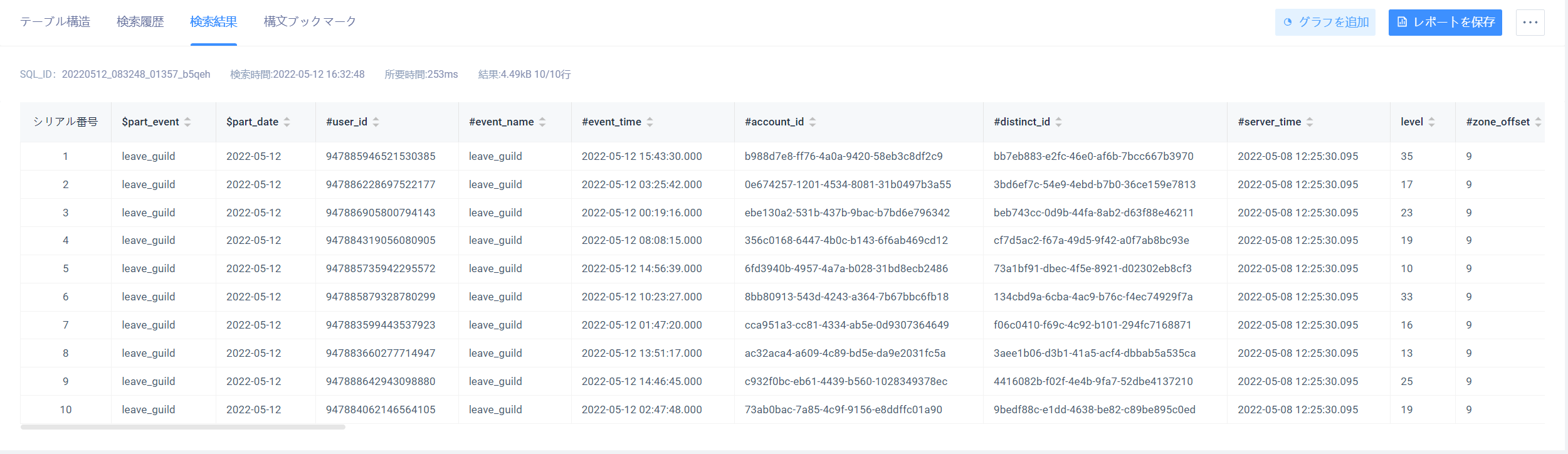This screenshot has height=454, width=1568.
Task: Sort by $part_event column icon
Action: [x=187, y=122]
